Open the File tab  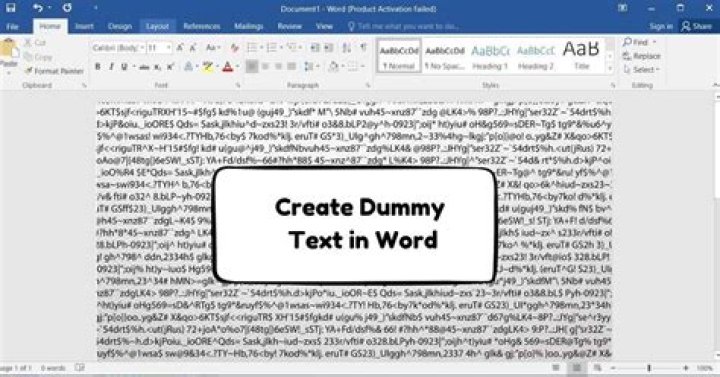coord(12,27)
